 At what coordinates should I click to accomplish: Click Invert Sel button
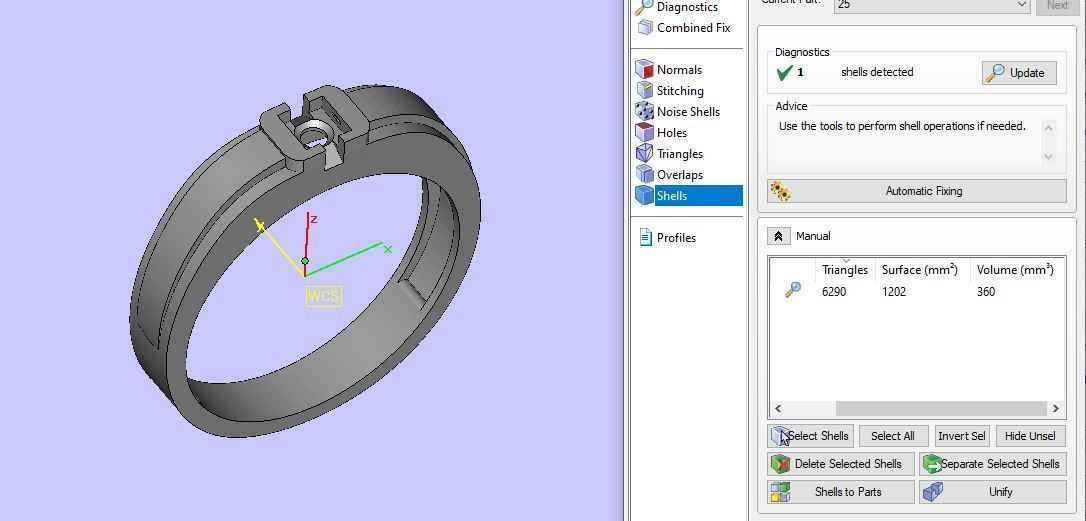[x=961, y=436]
